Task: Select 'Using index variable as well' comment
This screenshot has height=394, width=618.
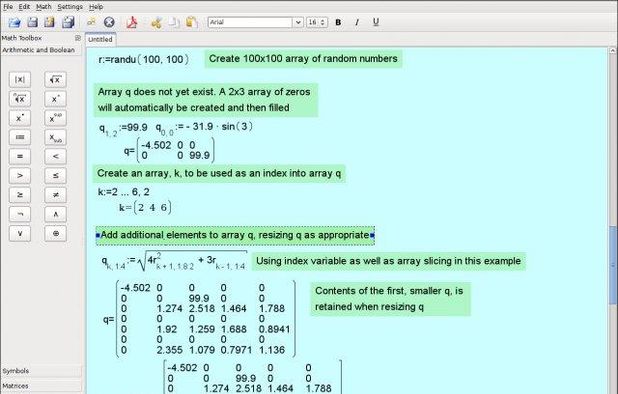Action: click(389, 261)
